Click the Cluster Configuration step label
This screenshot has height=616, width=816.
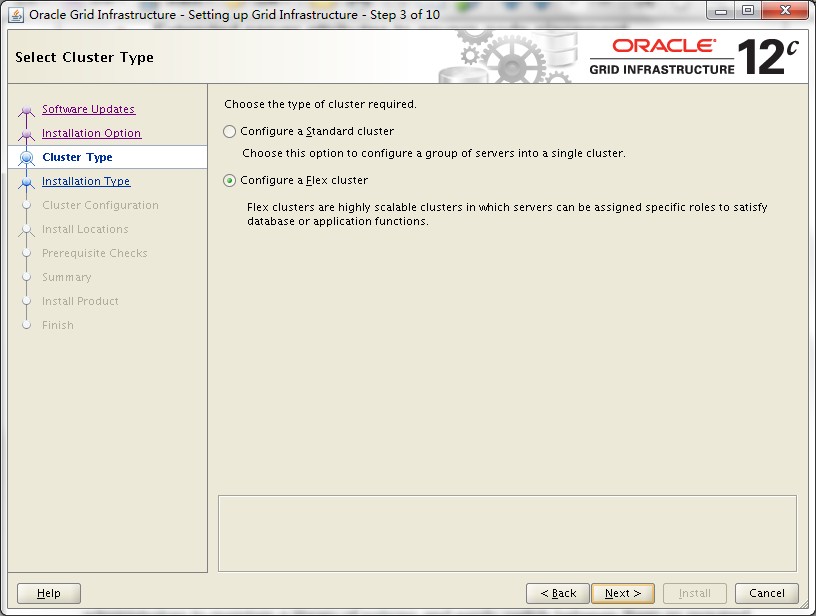coord(100,205)
